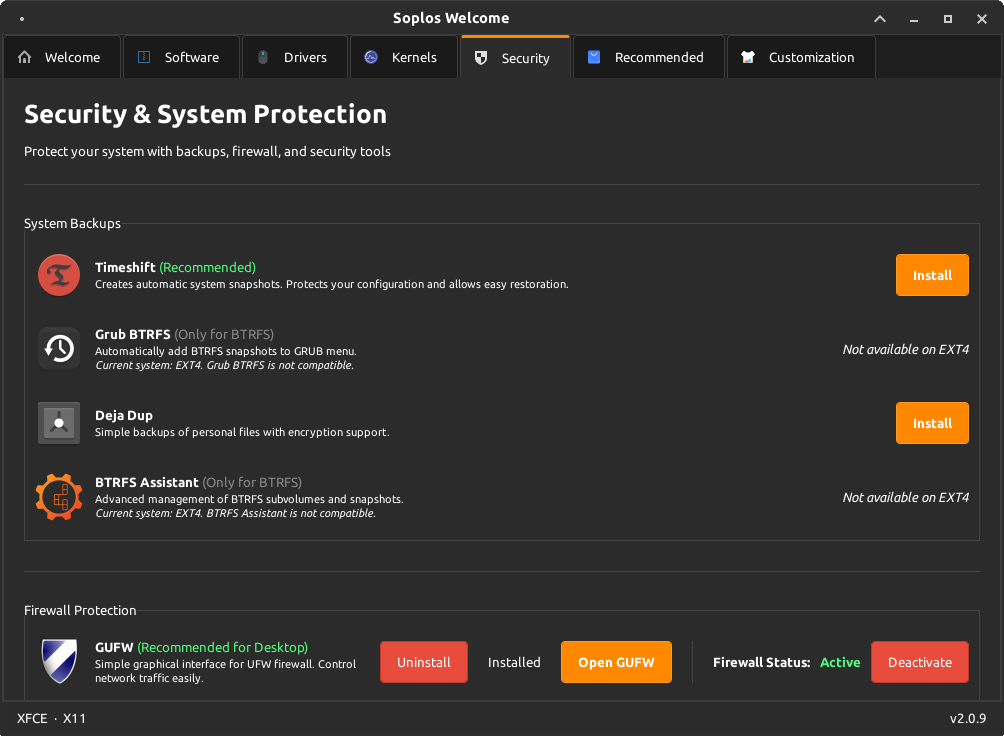Click the 'Soplos Welcome' window title

[451, 18]
